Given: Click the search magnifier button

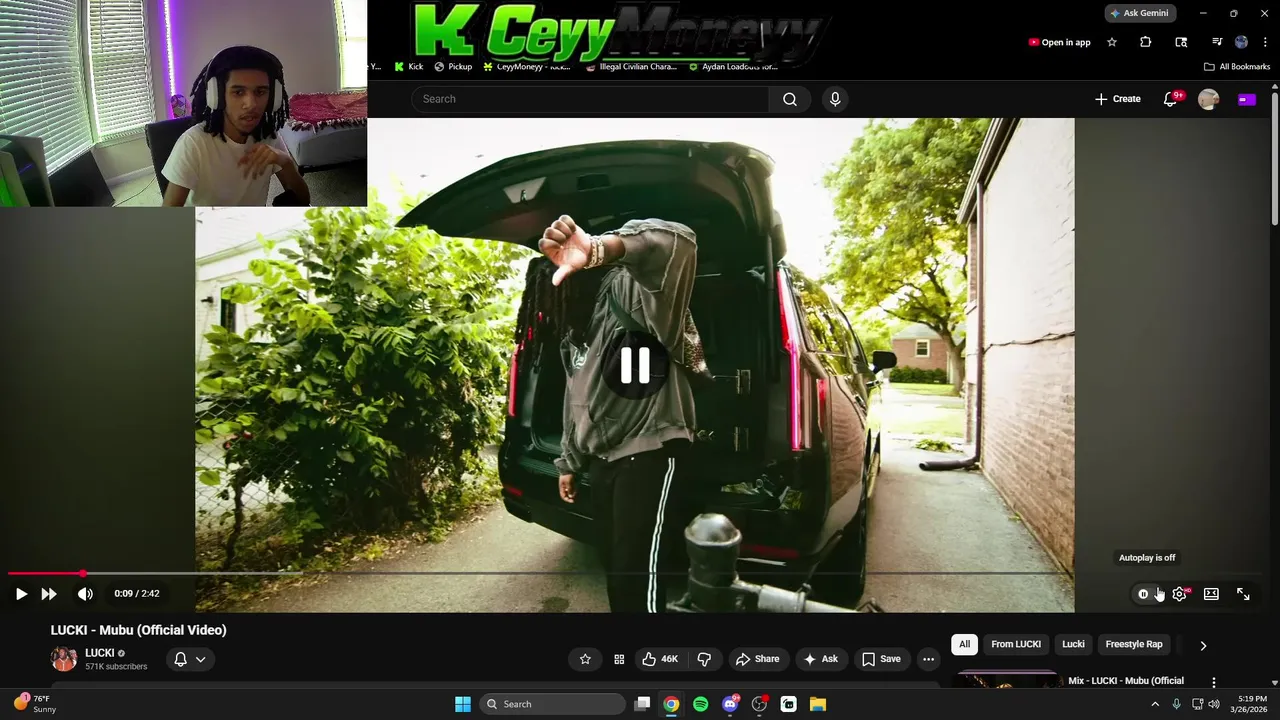Looking at the screenshot, I should click(x=790, y=99).
